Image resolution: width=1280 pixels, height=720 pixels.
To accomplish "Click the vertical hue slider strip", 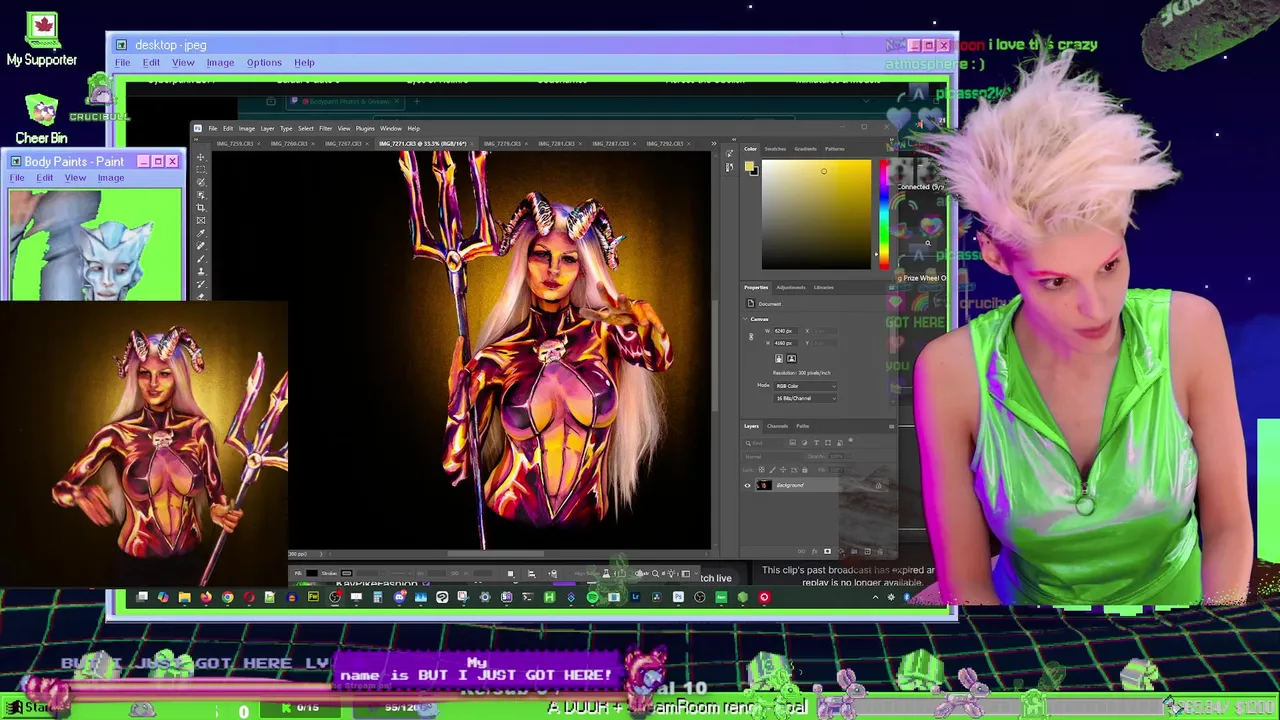I will (884, 214).
